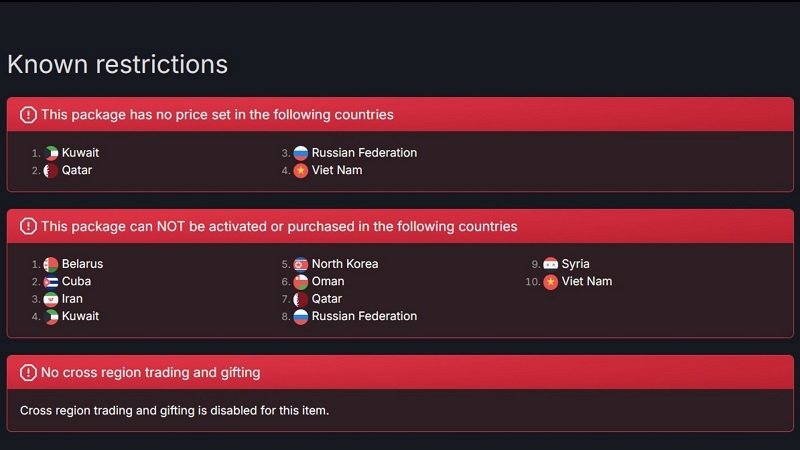Click the Oman flag icon
This screenshot has width=800, height=450.
coord(301,281)
